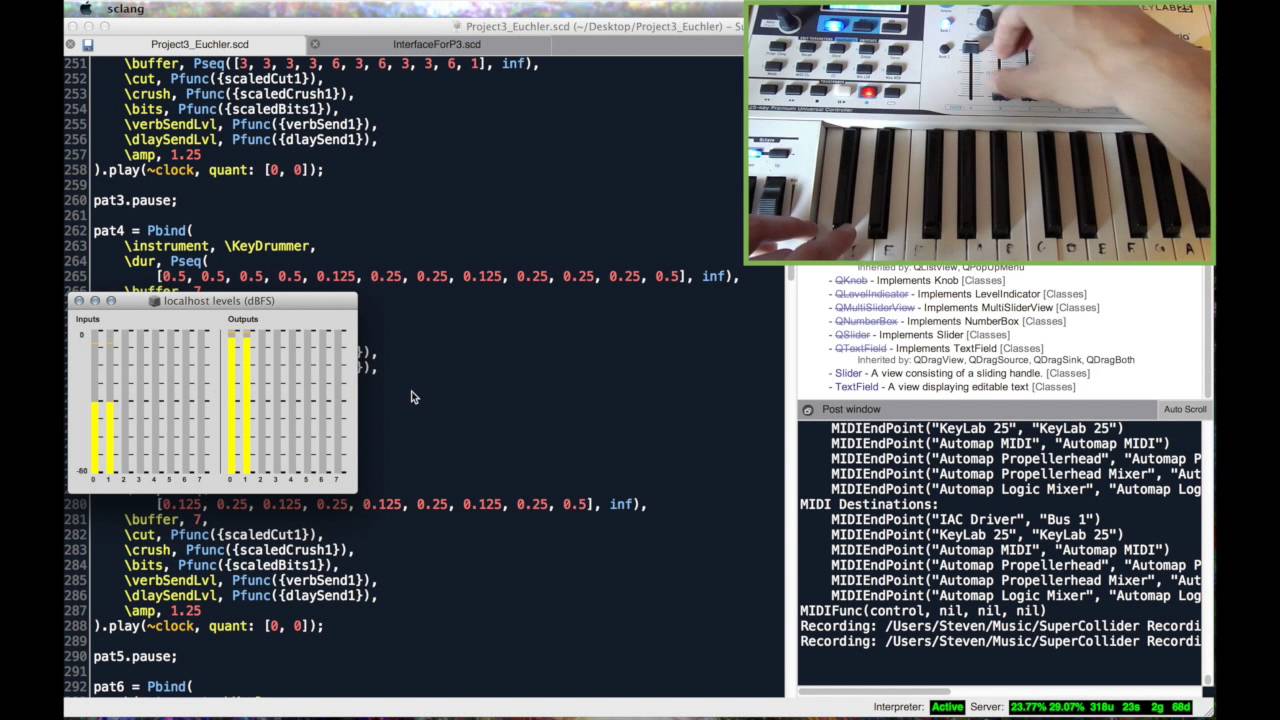
Task: Open the QMultiSliderView help link
Action: click(x=875, y=308)
